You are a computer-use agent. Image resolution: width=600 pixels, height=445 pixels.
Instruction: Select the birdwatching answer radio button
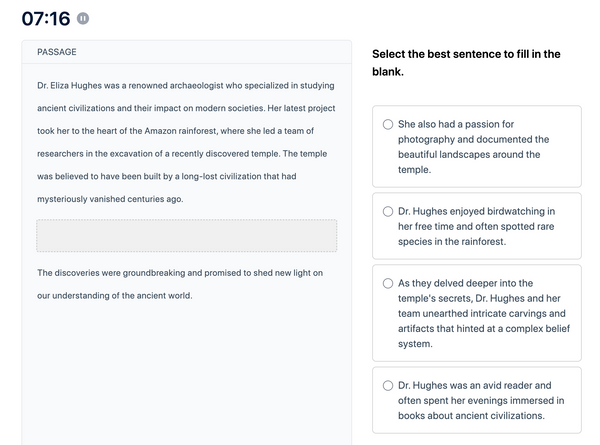click(x=388, y=212)
